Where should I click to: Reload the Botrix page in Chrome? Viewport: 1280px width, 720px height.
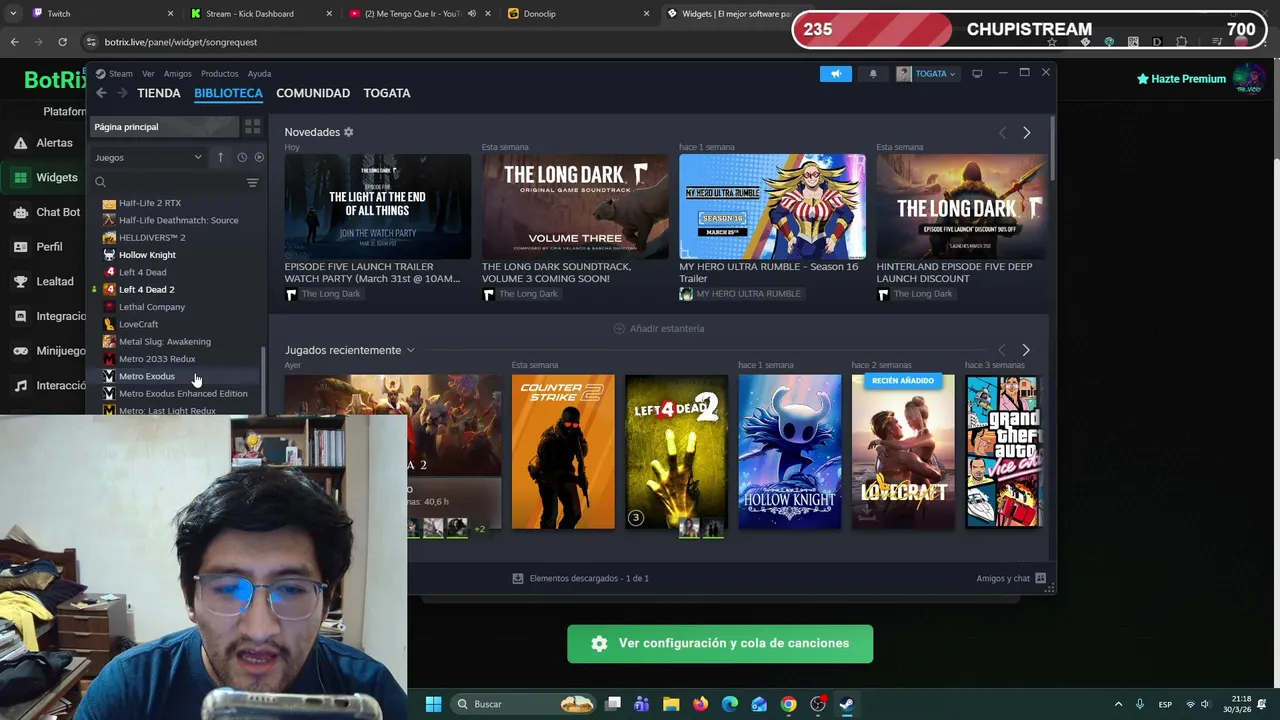point(62,42)
